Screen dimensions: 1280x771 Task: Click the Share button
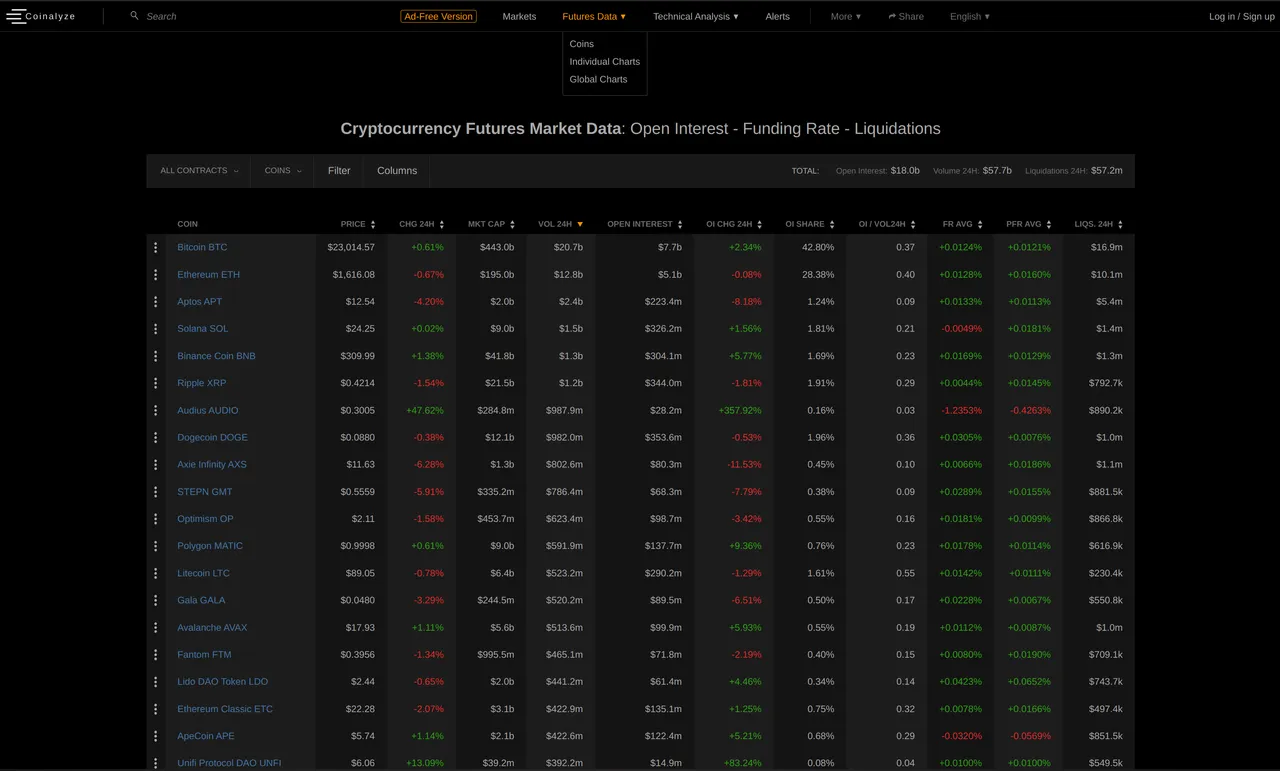906,16
